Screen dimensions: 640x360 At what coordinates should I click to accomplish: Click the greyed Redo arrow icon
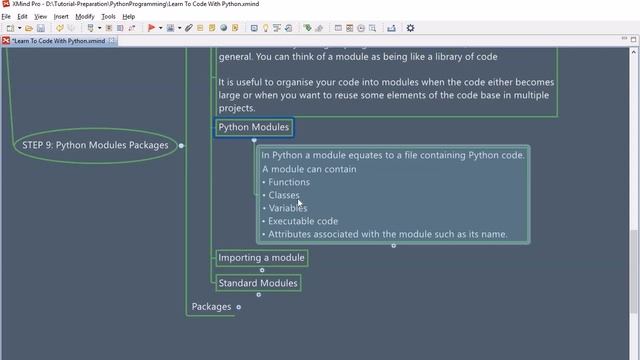click(71, 28)
